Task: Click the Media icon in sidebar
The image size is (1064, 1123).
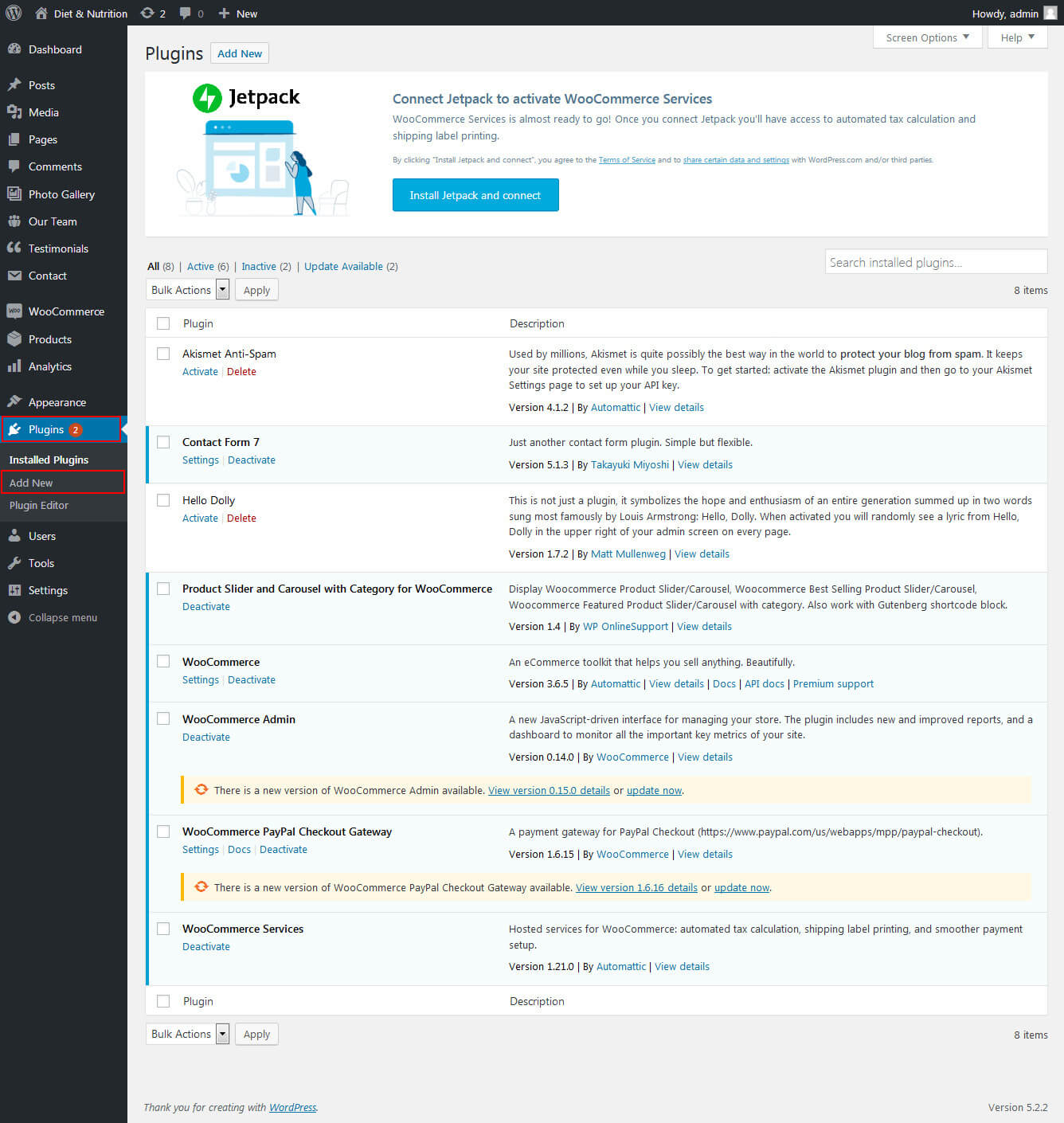Action: 14,112
